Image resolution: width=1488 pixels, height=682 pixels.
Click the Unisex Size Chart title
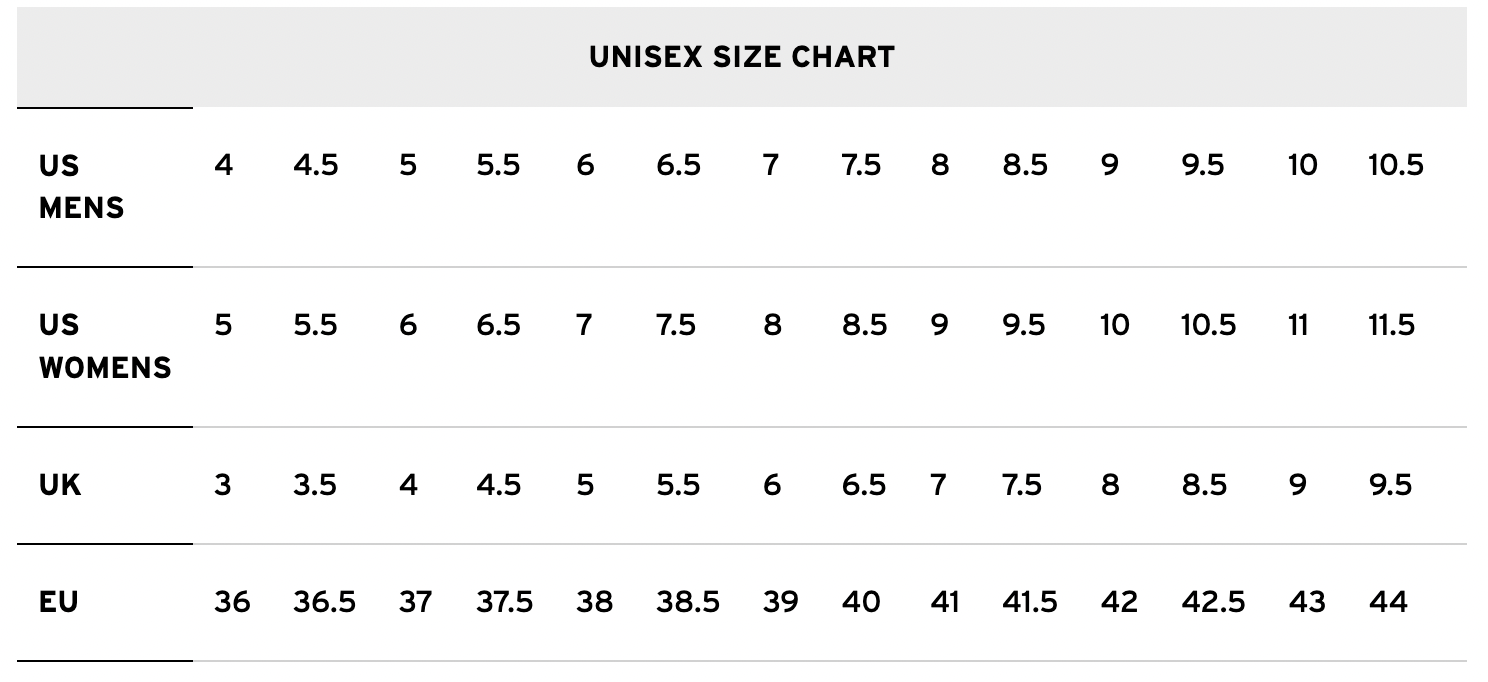pos(741,57)
